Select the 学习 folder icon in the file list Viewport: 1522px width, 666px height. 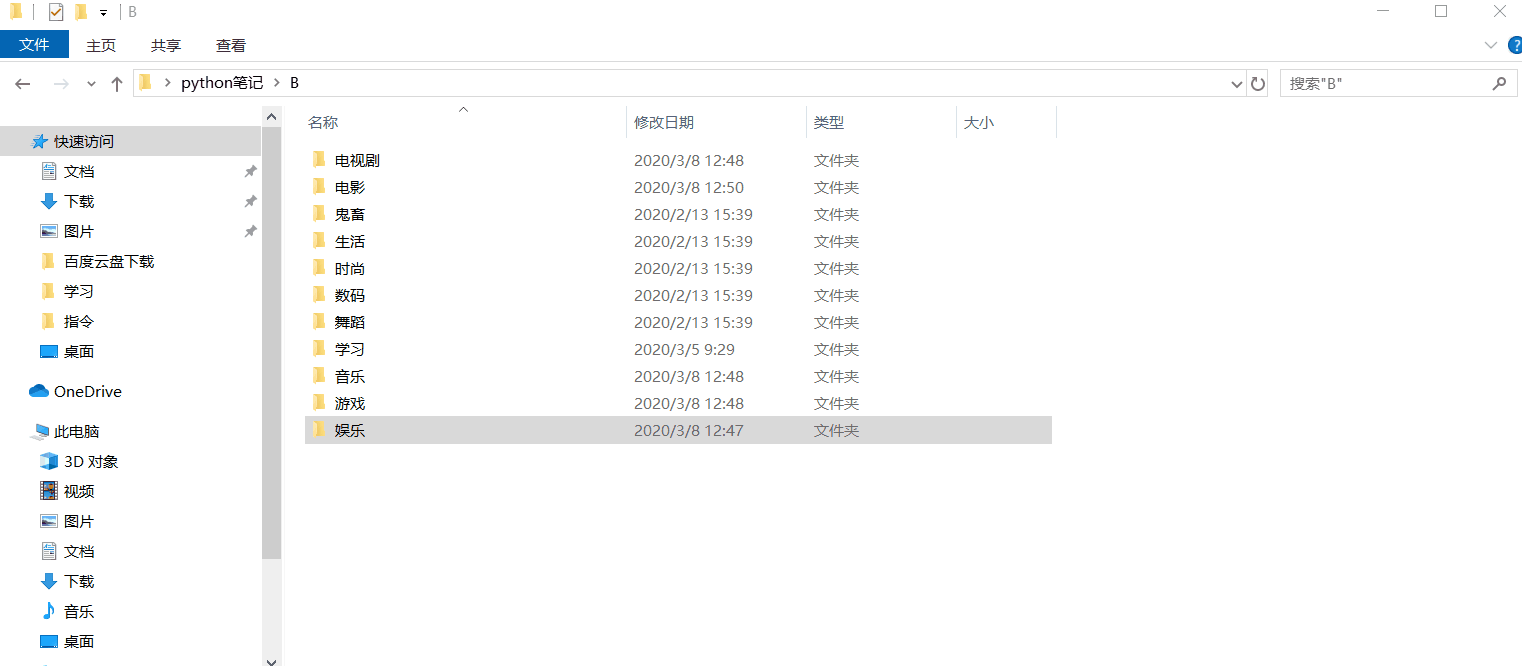pos(319,348)
